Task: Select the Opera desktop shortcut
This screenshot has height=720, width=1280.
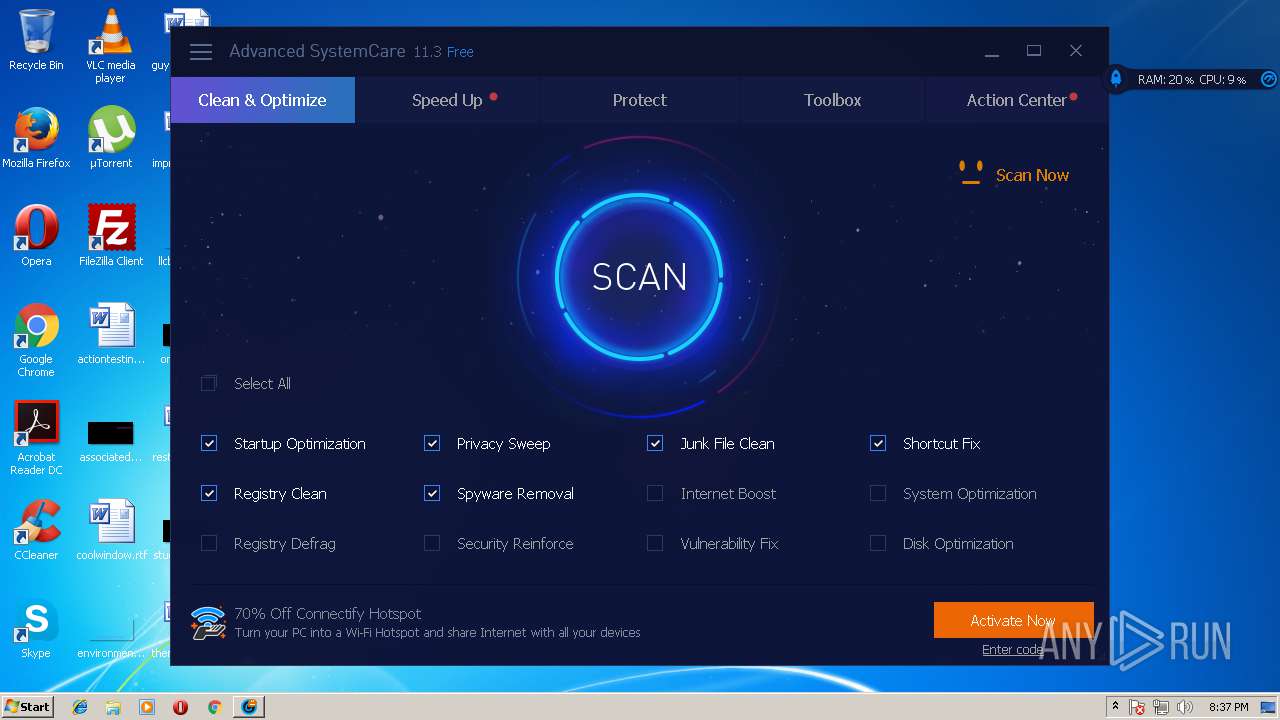Action: (36, 236)
